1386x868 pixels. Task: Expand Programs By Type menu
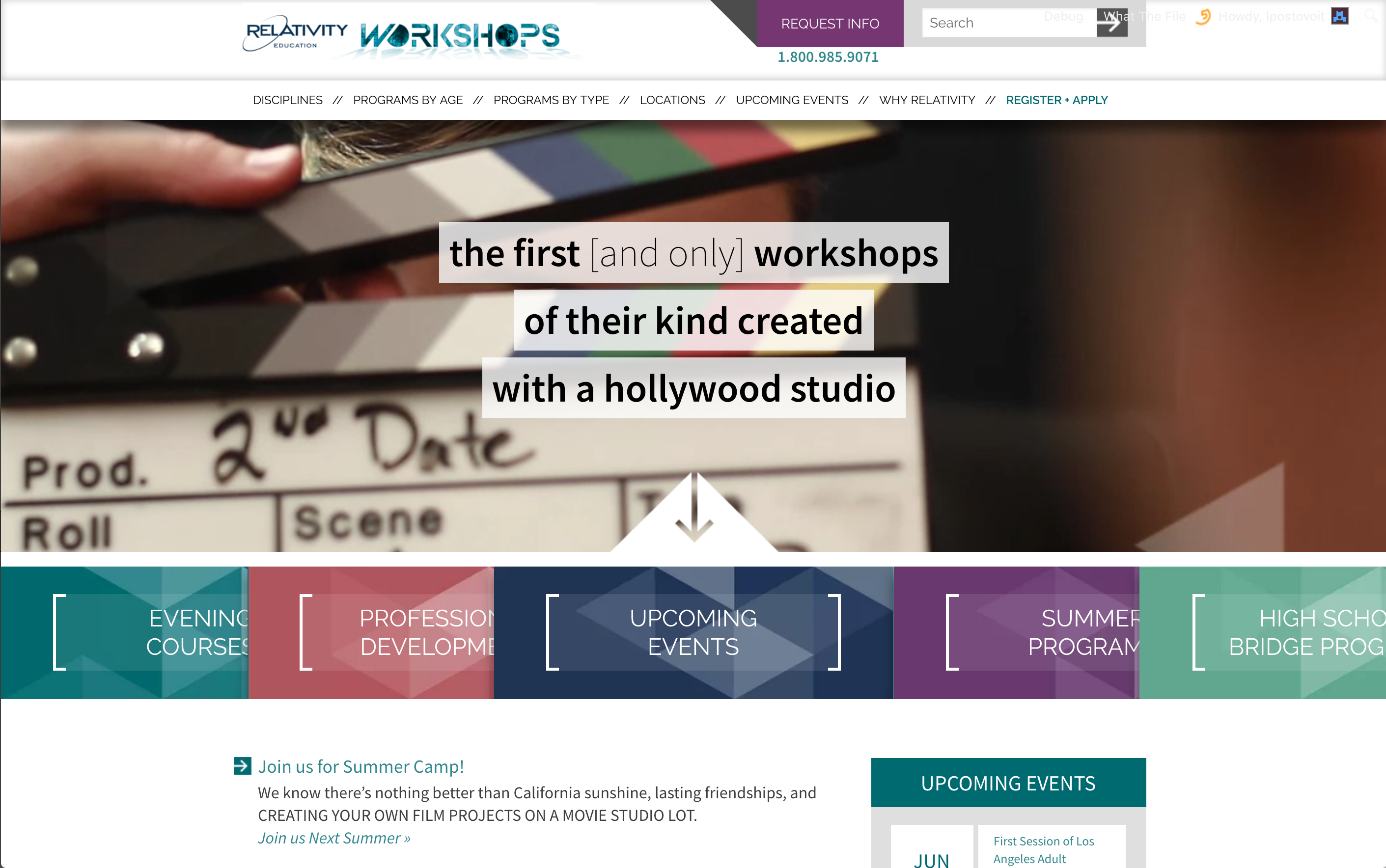551,100
